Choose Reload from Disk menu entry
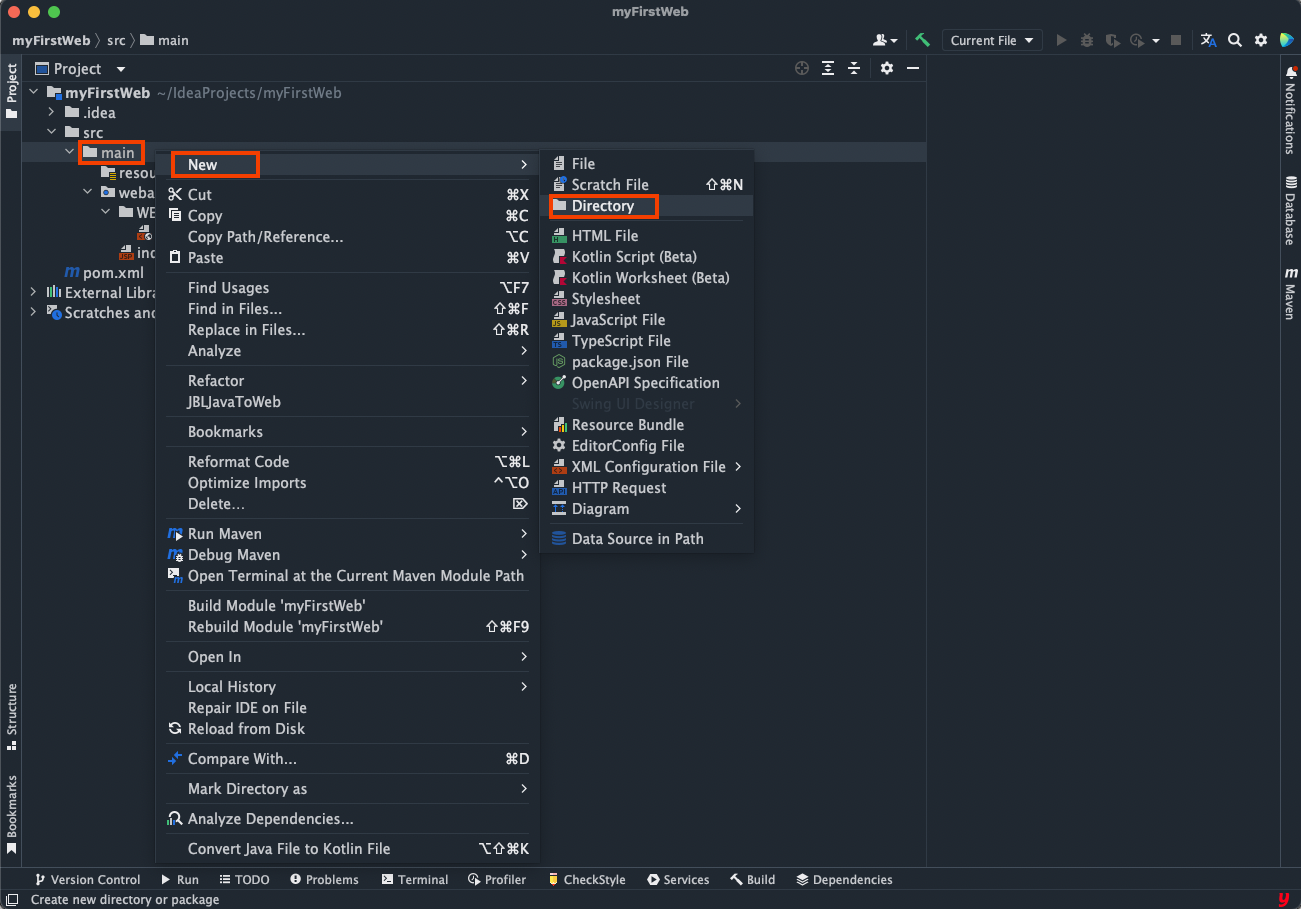Image resolution: width=1301 pixels, height=909 pixels. coord(348,728)
